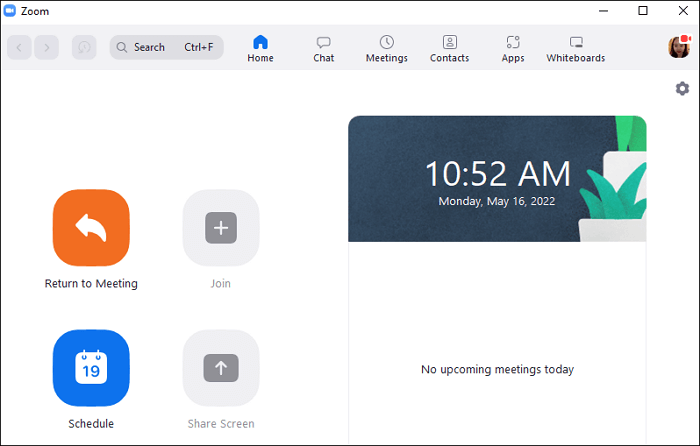This screenshot has width=700, height=446.
Task: Click the Join meeting plus icon
Action: [x=221, y=228]
